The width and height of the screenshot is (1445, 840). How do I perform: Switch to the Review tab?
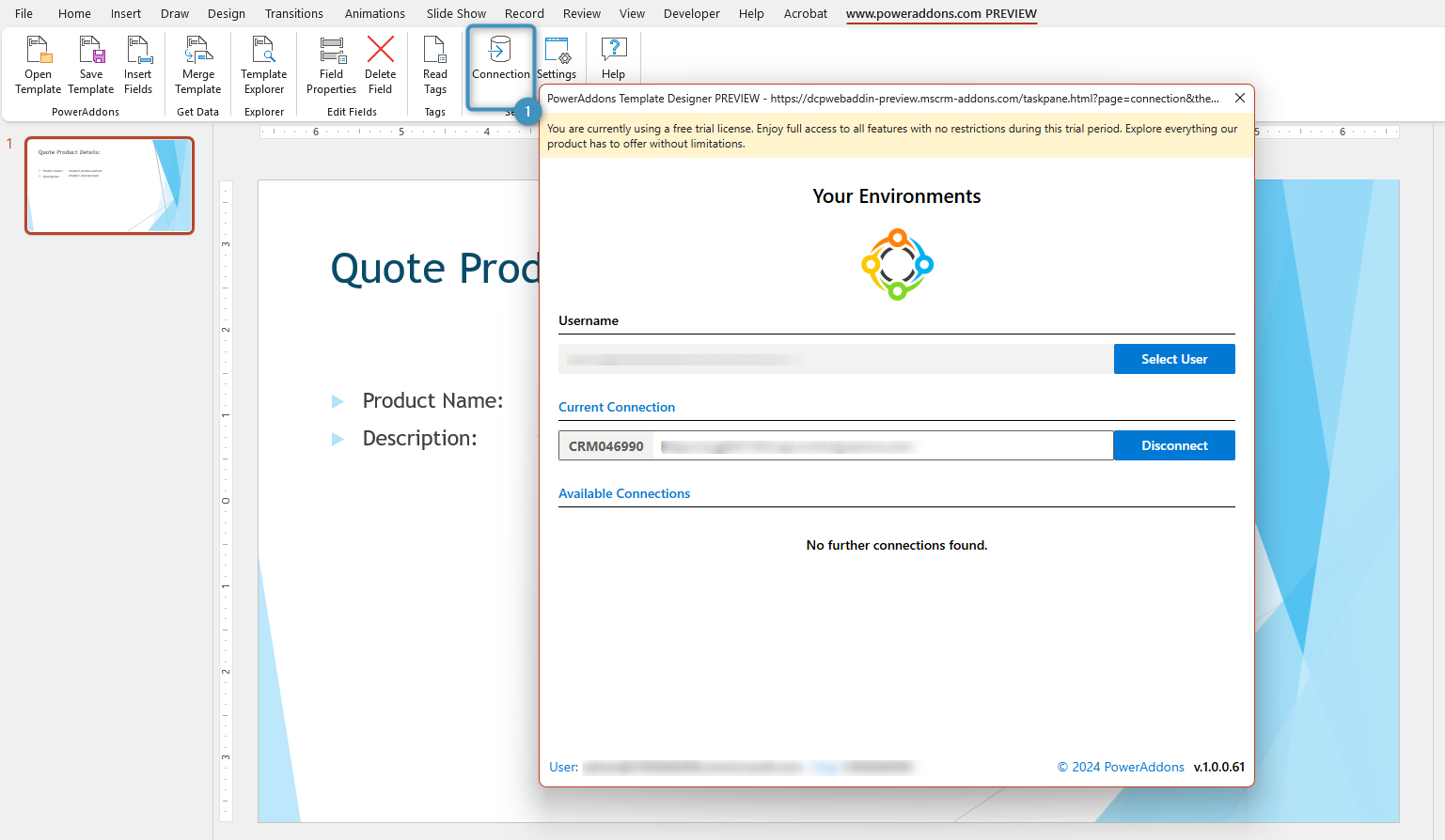pyautogui.click(x=582, y=13)
